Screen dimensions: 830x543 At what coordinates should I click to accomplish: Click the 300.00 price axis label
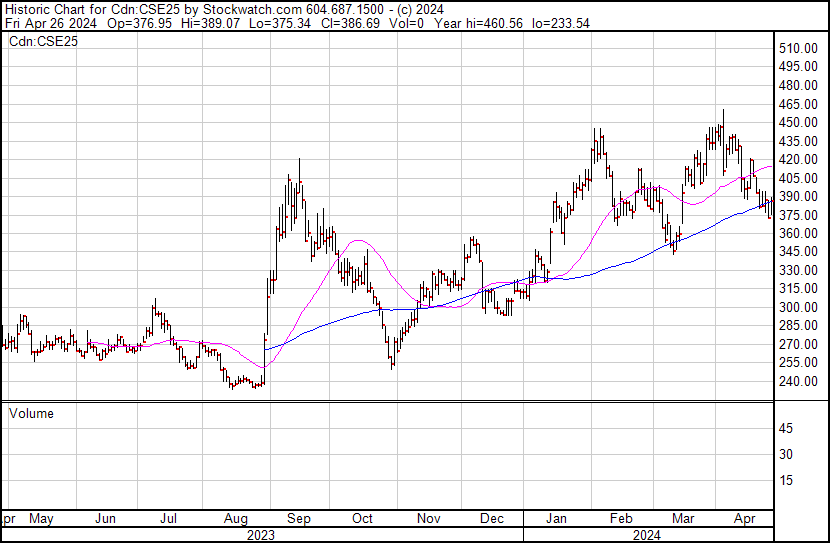pyautogui.click(x=798, y=307)
